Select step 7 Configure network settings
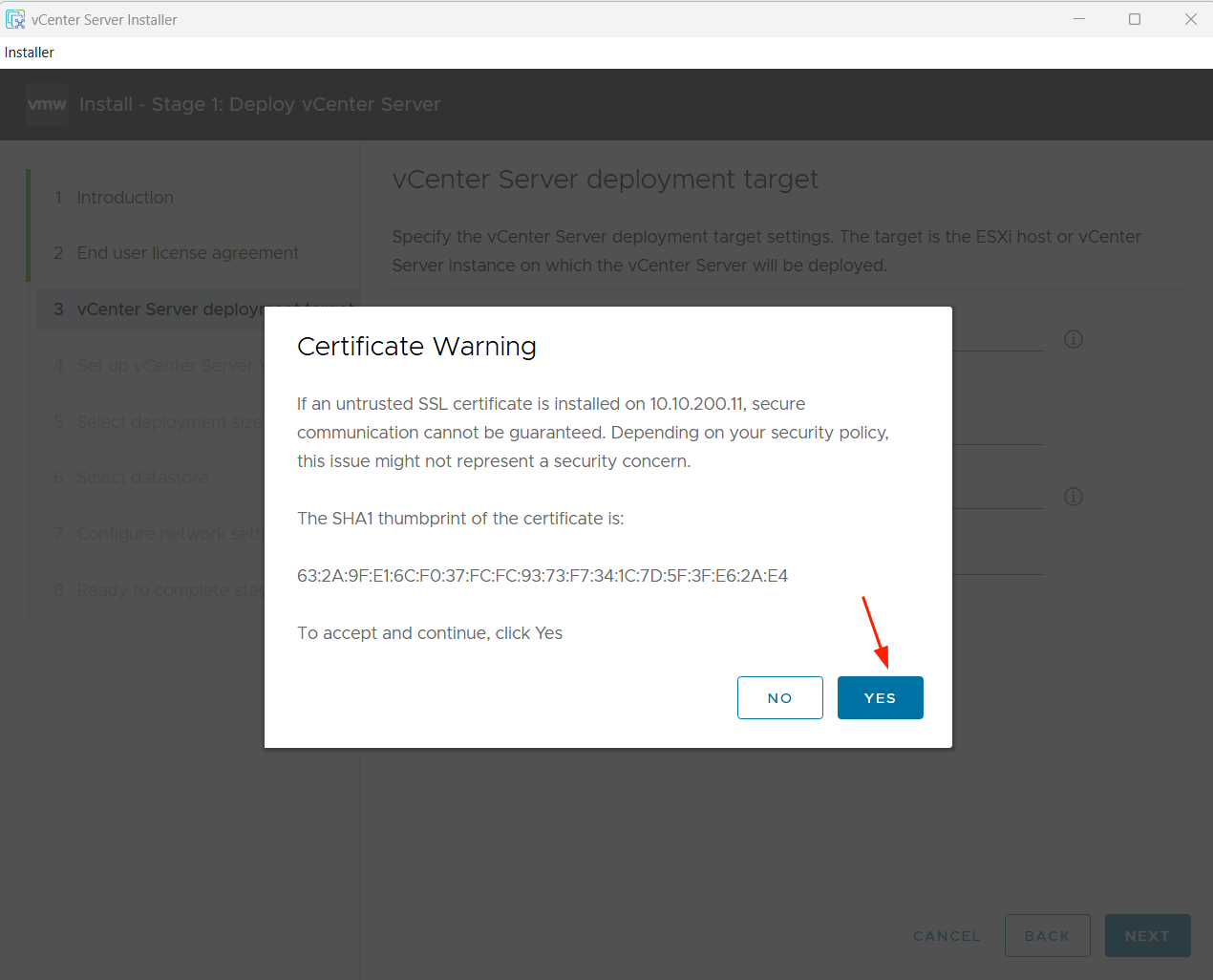The image size is (1213, 980). click(x=159, y=534)
